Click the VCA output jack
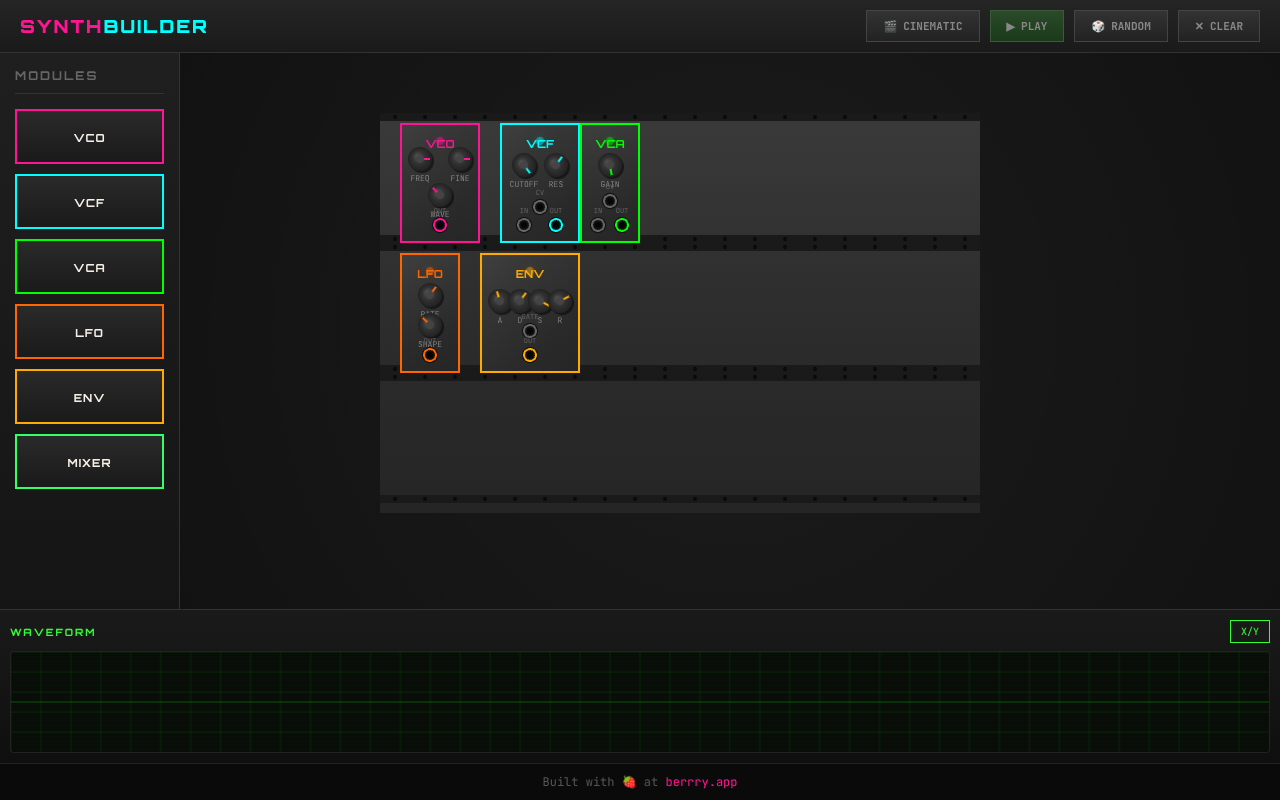The width and height of the screenshot is (1280, 800). [622, 225]
